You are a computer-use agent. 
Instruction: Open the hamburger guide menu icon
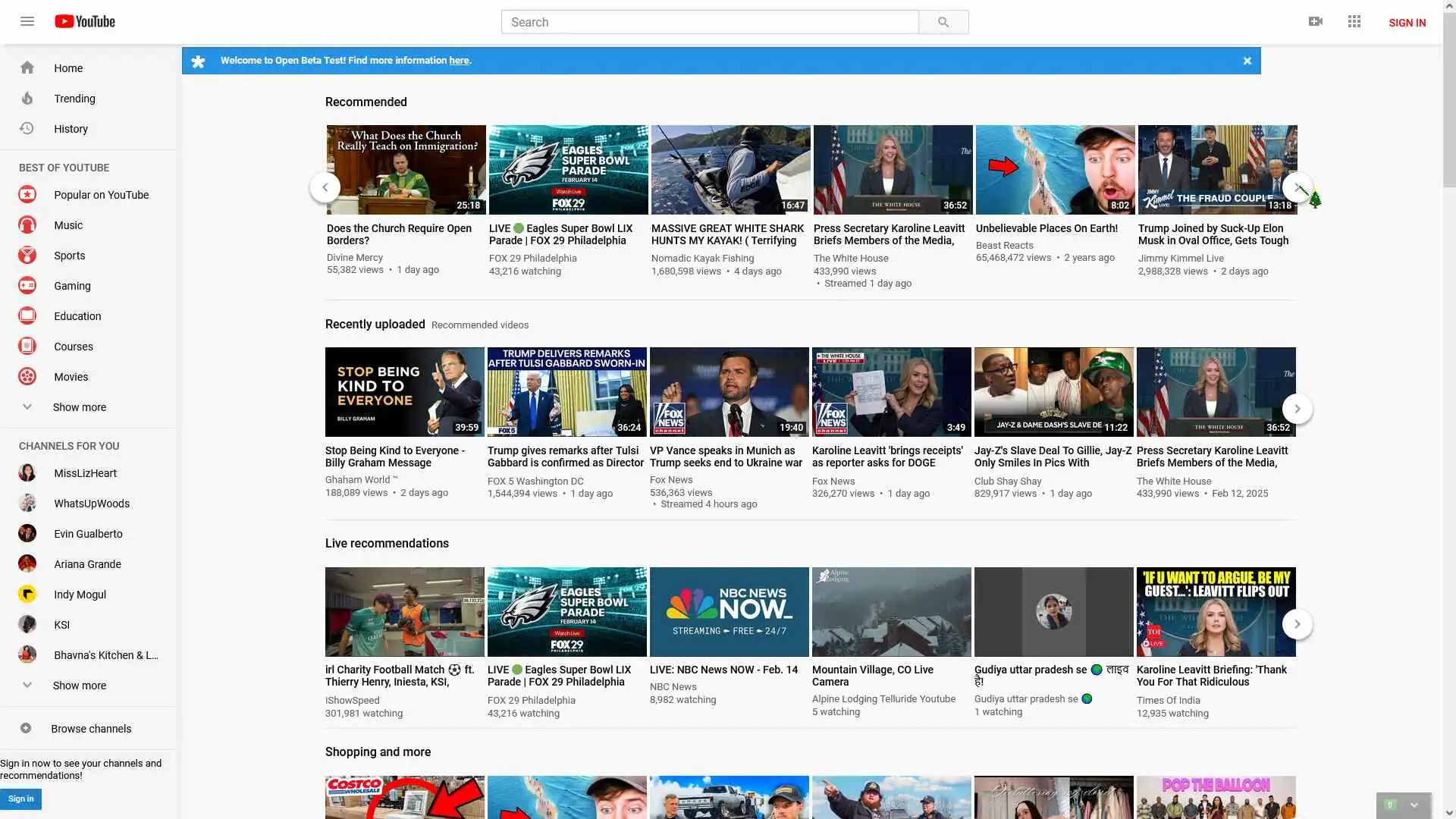pos(27,21)
